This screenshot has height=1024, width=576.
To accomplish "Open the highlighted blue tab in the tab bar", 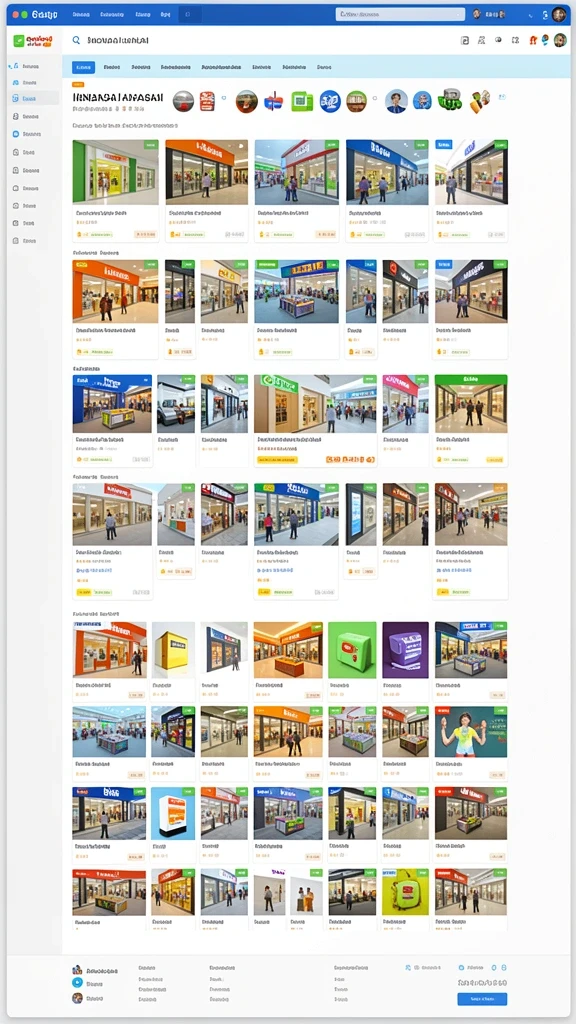I will [83, 67].
